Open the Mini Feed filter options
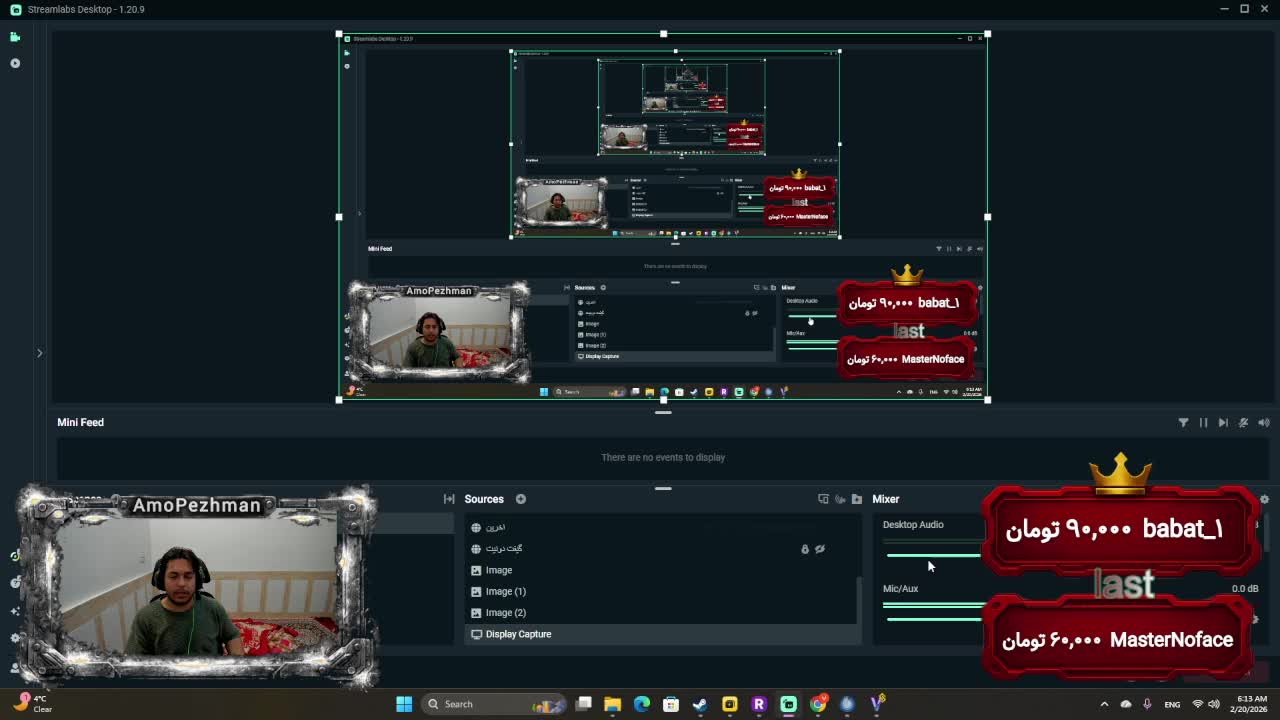The image size is (1280, 720). coord(1183,423)
